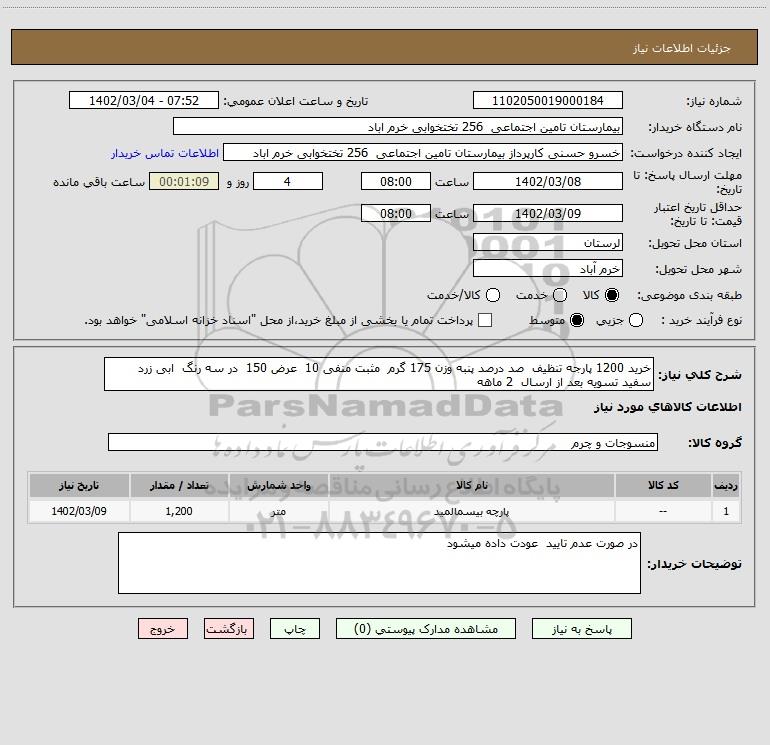Click the need number field 1102050019000184
The width and height of the screenshot is (770, 745).
click(x=548, y=100)
